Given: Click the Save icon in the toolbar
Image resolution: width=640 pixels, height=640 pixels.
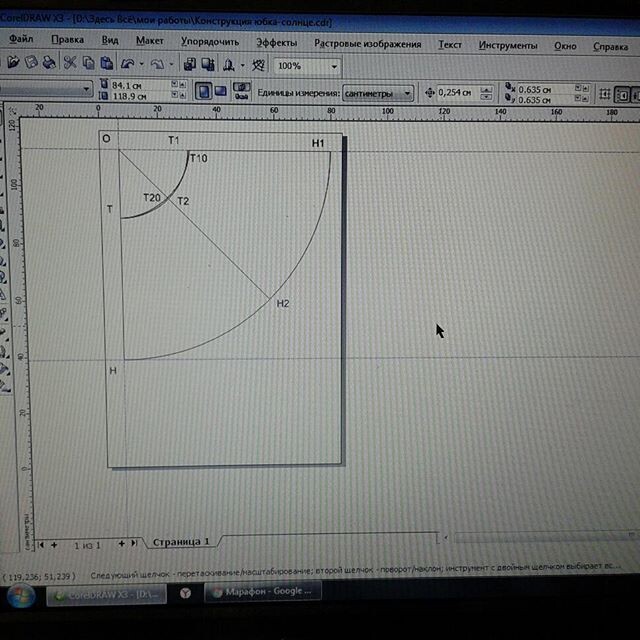Looking at the screenshot, I should click(x=31, y=63).
